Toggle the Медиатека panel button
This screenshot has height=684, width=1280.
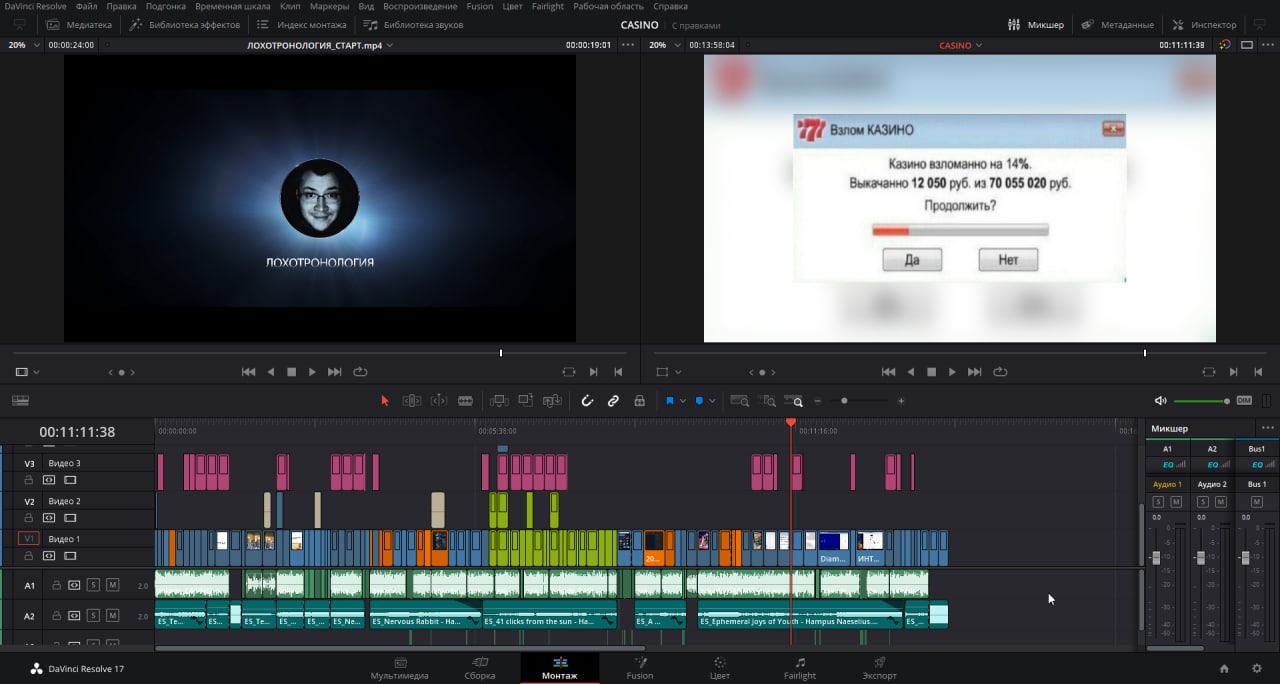click(78, 24)
